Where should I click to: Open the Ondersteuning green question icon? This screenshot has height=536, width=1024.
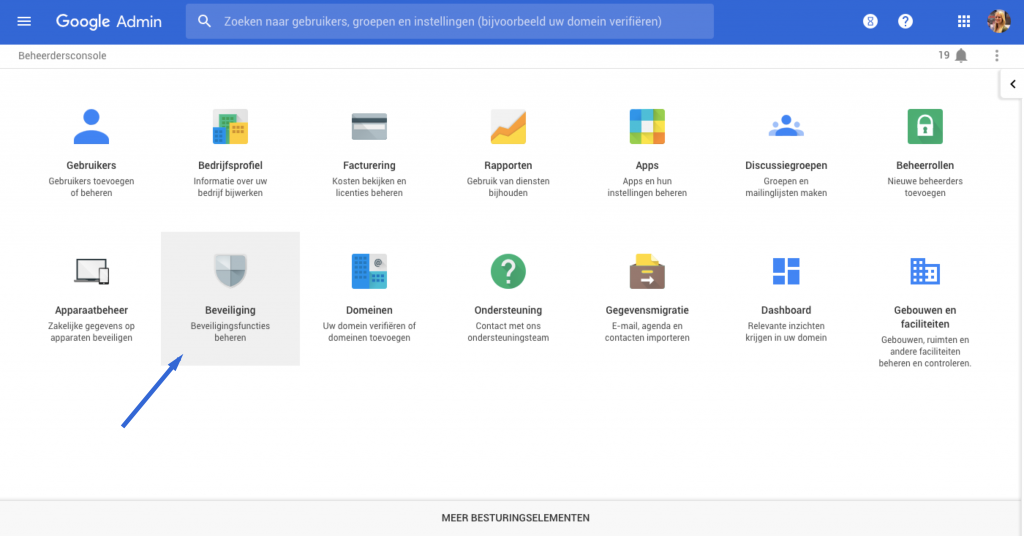[508, 272]
